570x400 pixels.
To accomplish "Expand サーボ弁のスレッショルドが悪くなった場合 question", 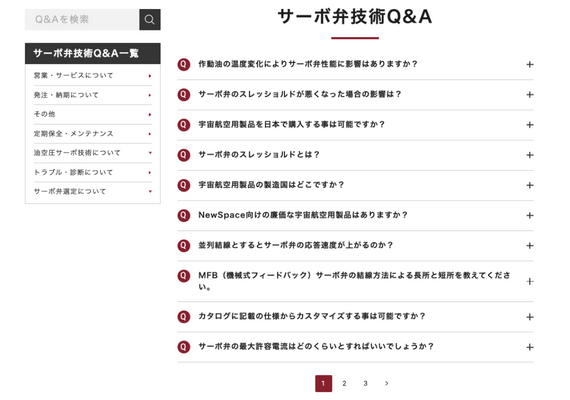I will pos(355,95).
